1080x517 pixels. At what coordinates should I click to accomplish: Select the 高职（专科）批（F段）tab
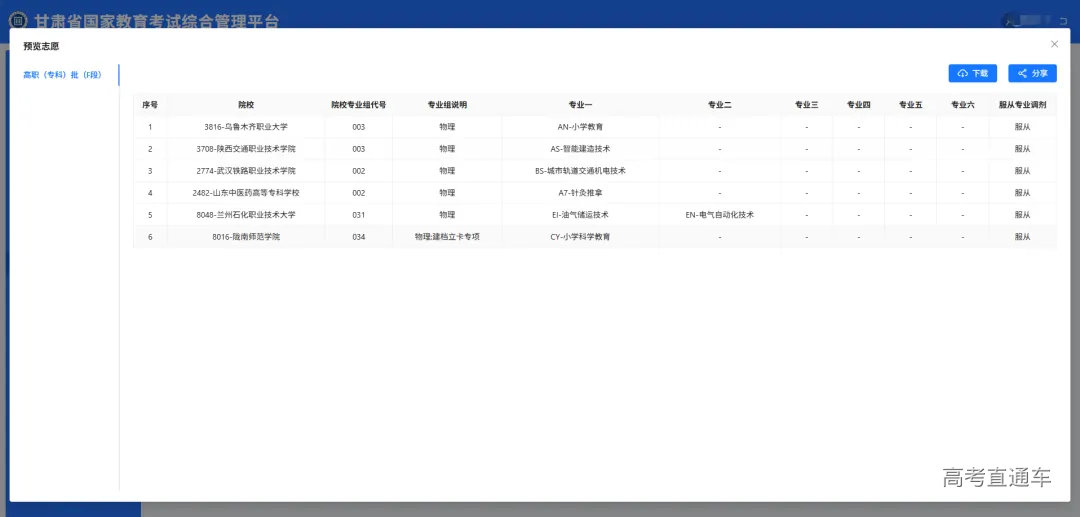[63, 75]
